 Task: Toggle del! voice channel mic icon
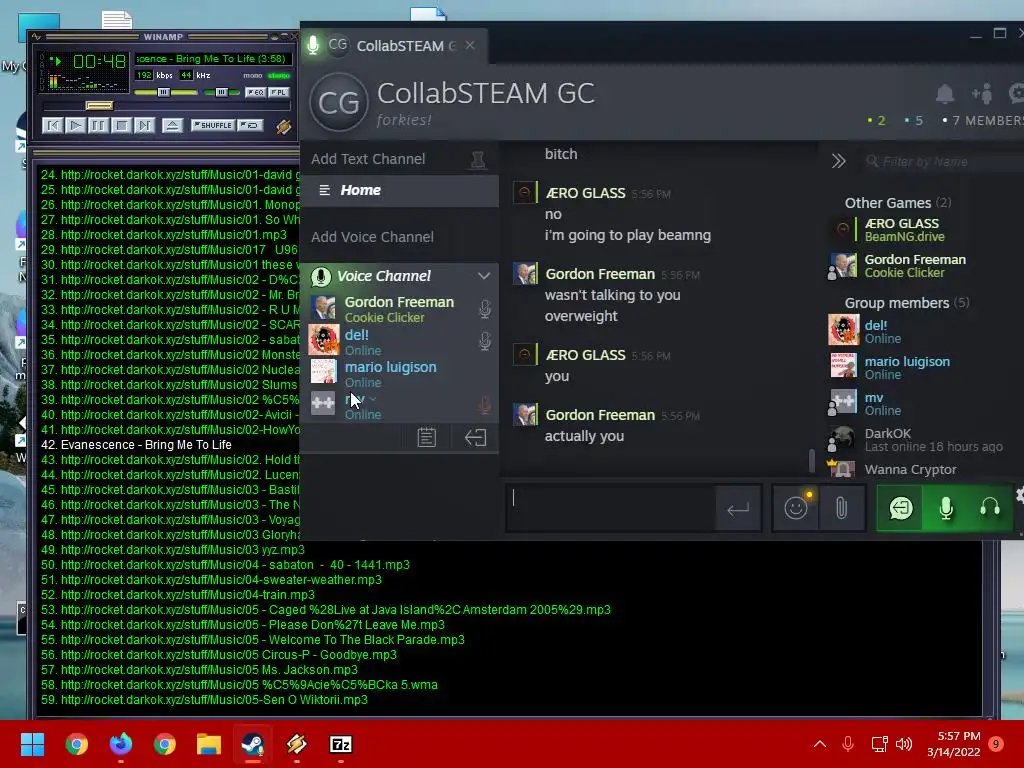coord(485,341)
